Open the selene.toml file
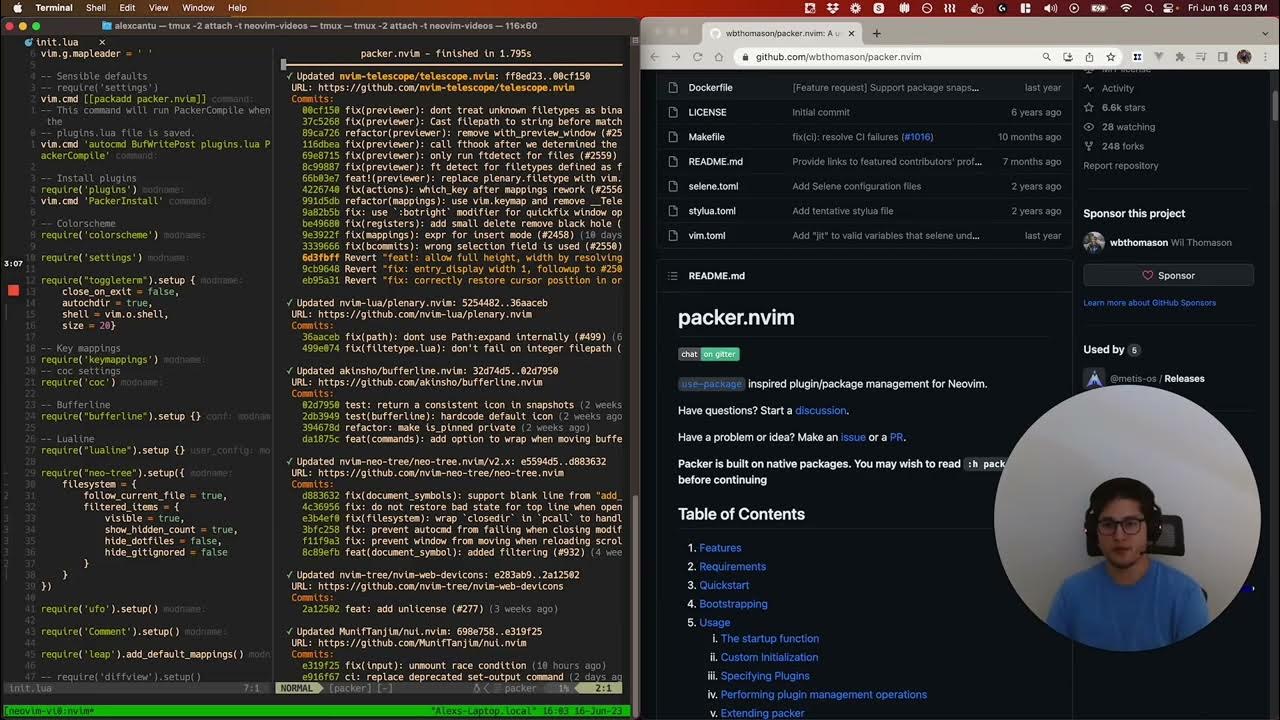The image size is (1280, 720). (x=713, y=186)
